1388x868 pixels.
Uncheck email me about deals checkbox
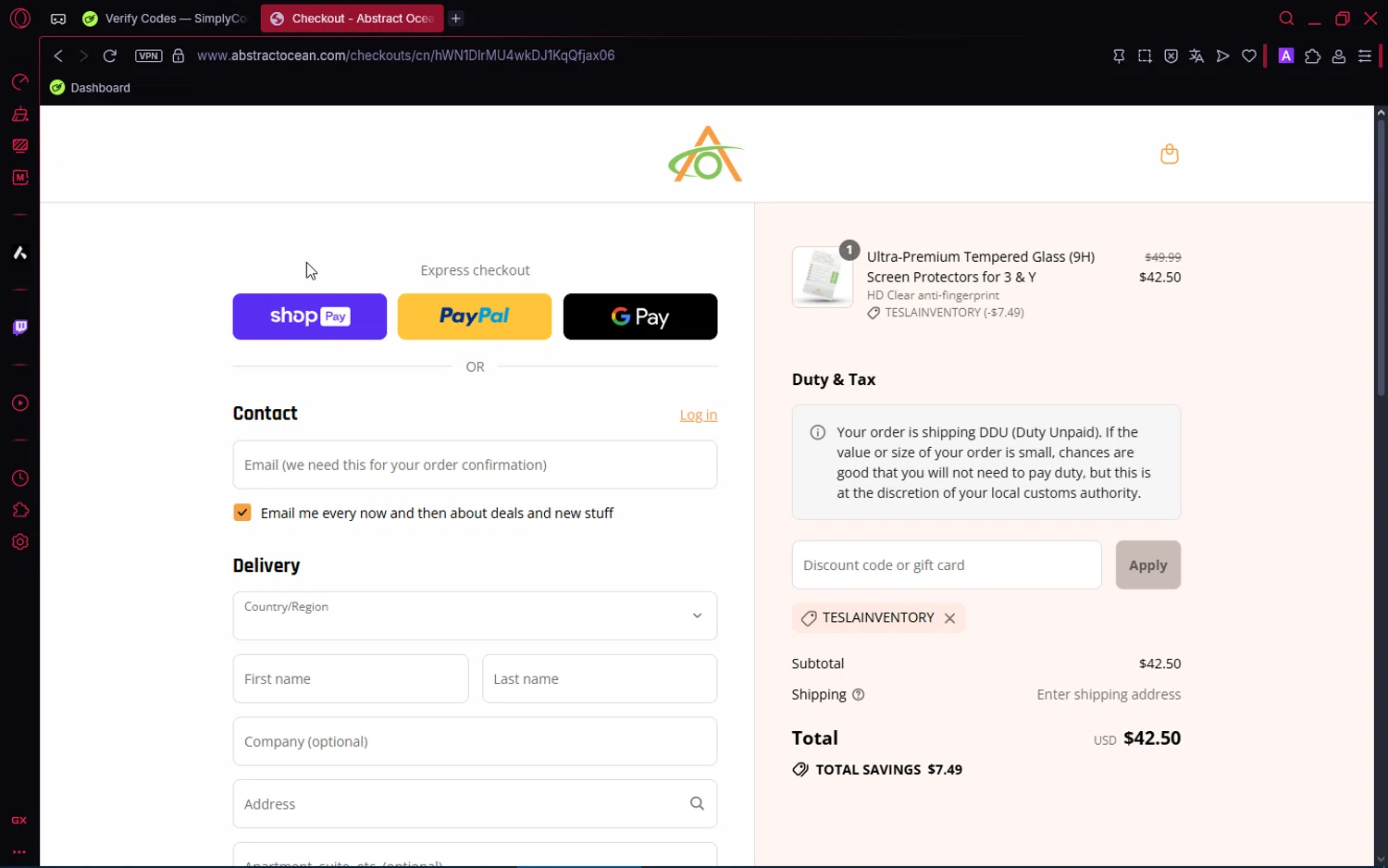click(x=242, y=513)
